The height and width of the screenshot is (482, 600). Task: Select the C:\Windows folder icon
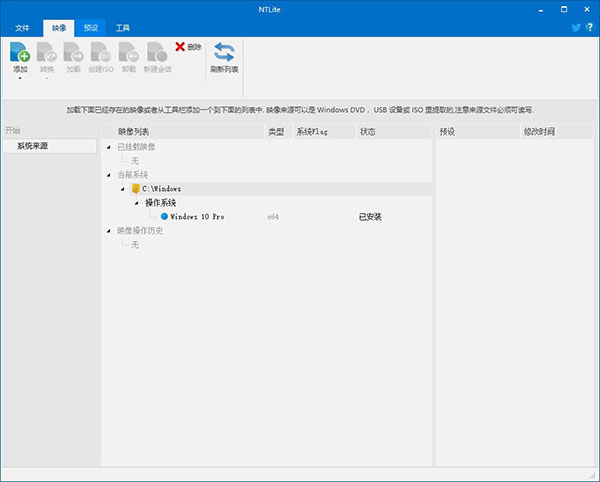pos(135,189)
